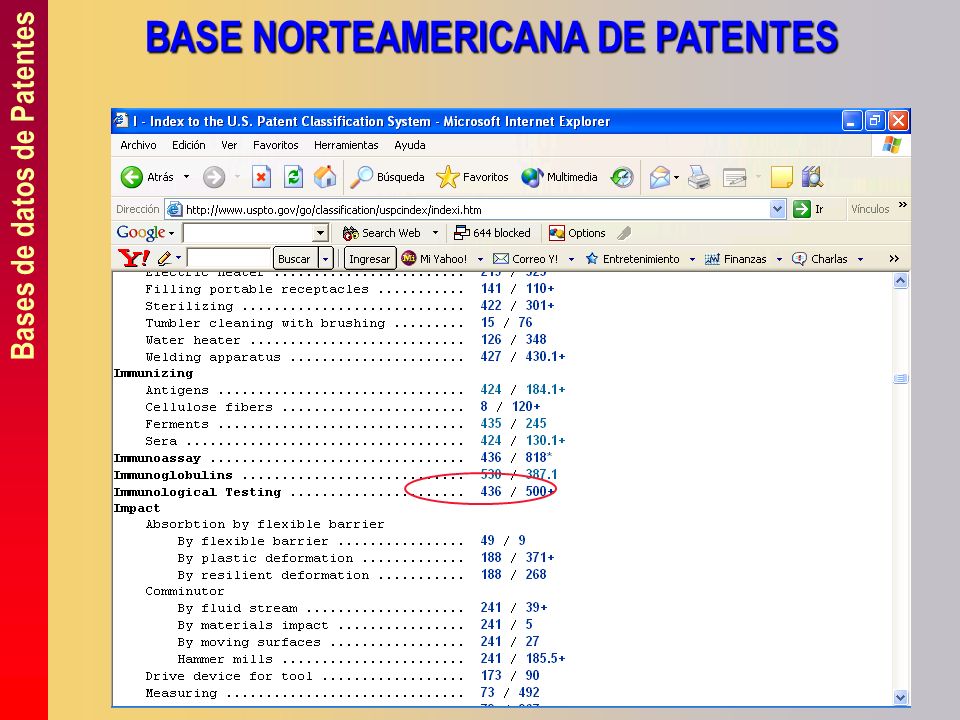The width and height of the screenshot is (960, 720).
Task: Open Charlas chat item
Action: point(820,258)
